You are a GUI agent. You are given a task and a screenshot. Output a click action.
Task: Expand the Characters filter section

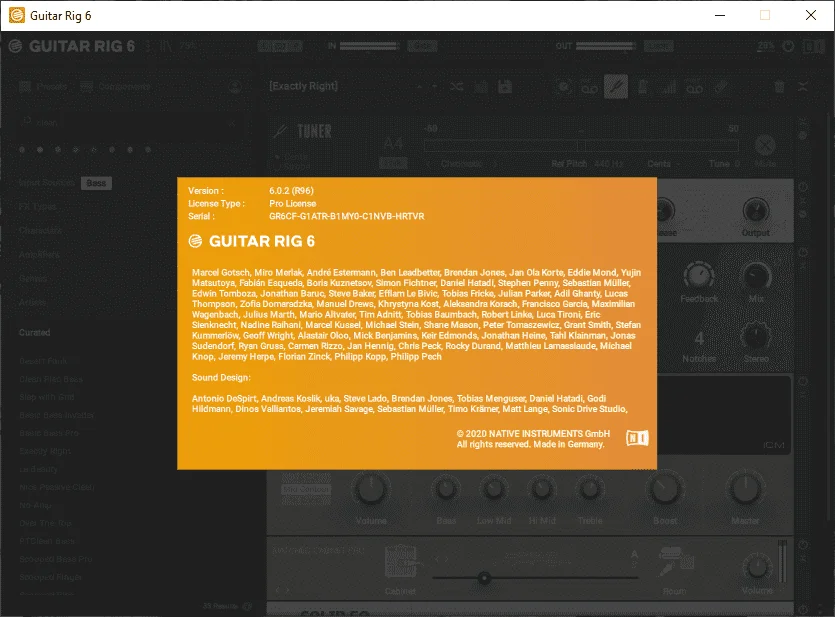click(x=40, y=231)
